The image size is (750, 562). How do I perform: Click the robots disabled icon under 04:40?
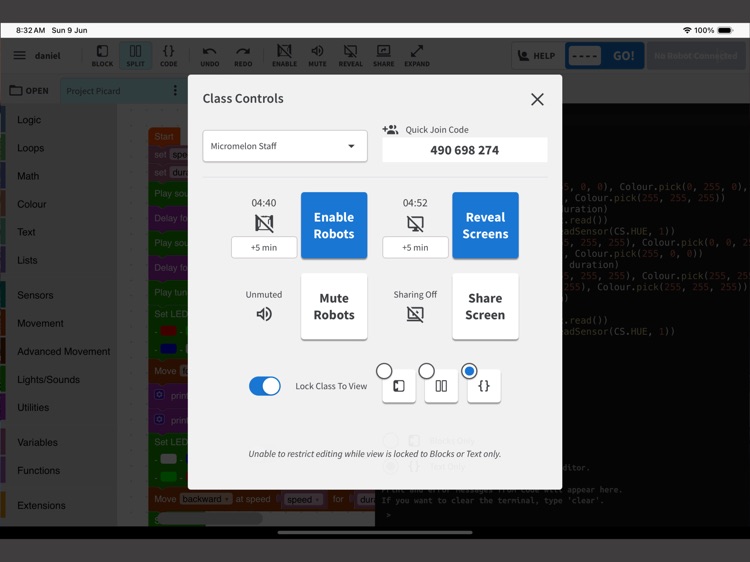point(264,223)
